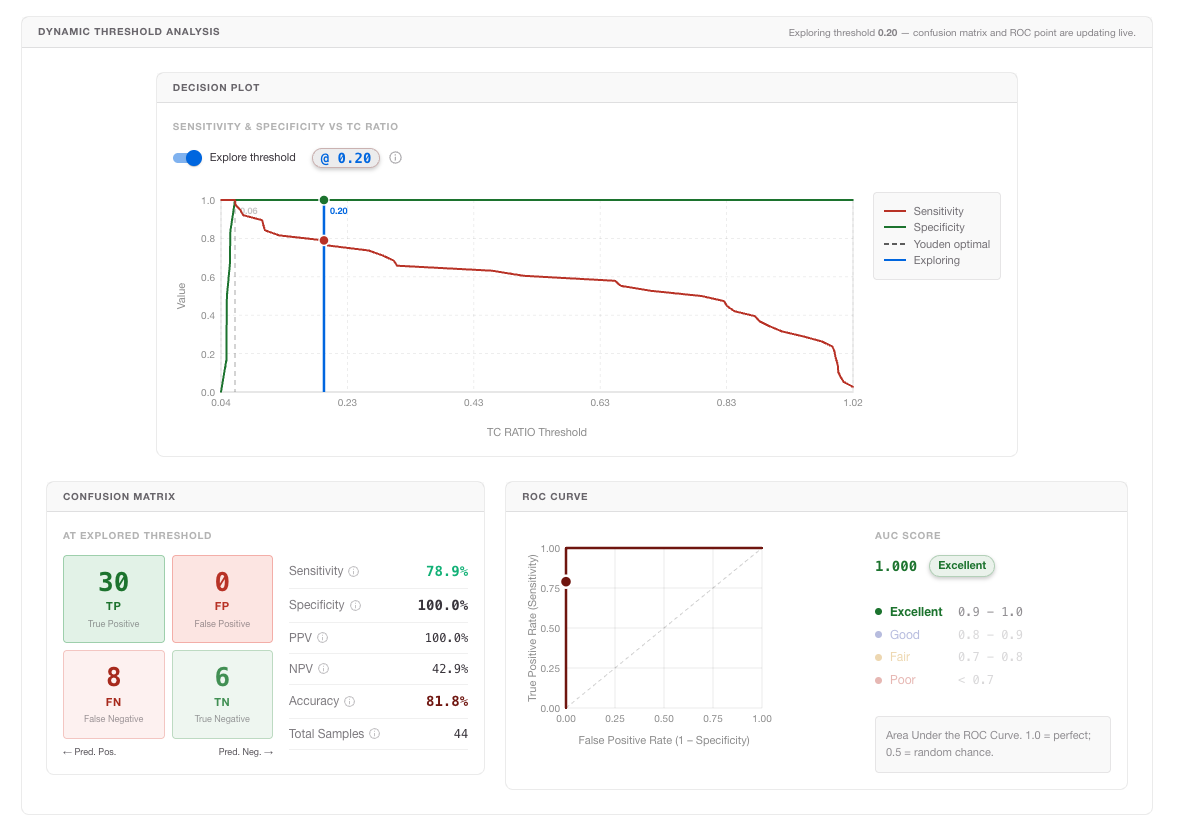Click the Excellent 0.9 – 1.0 rating row
The height and width of the screenshot is (836, 1178).
[x=949, y=612]
